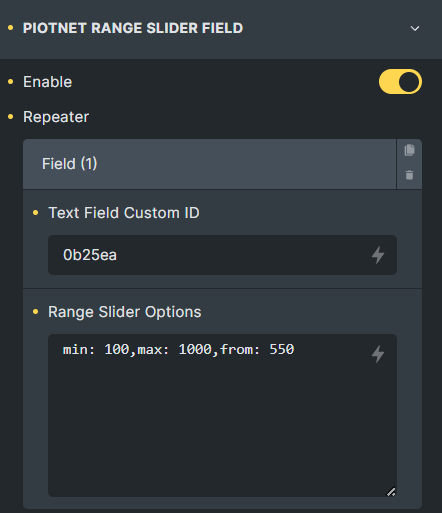
Task: Click the Range Slider Options label
Action: click(x=125, y=312)
